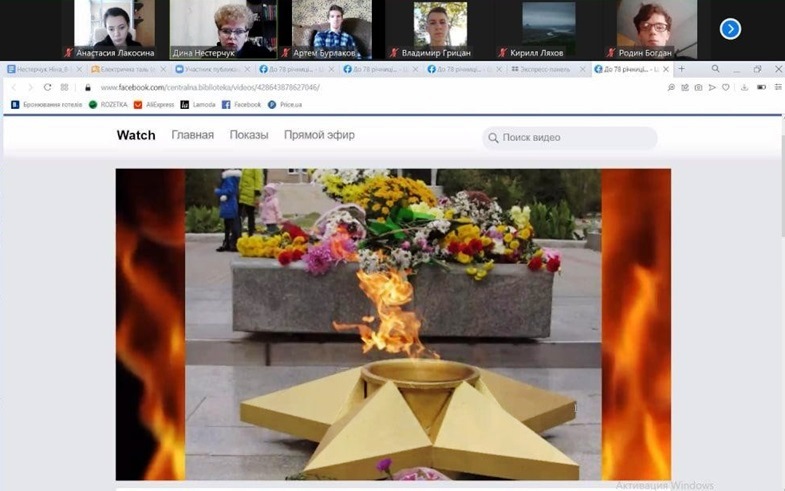The image size is (785, 491).
Task: View site security via padlock icon
Action: (x=88, y=88)
